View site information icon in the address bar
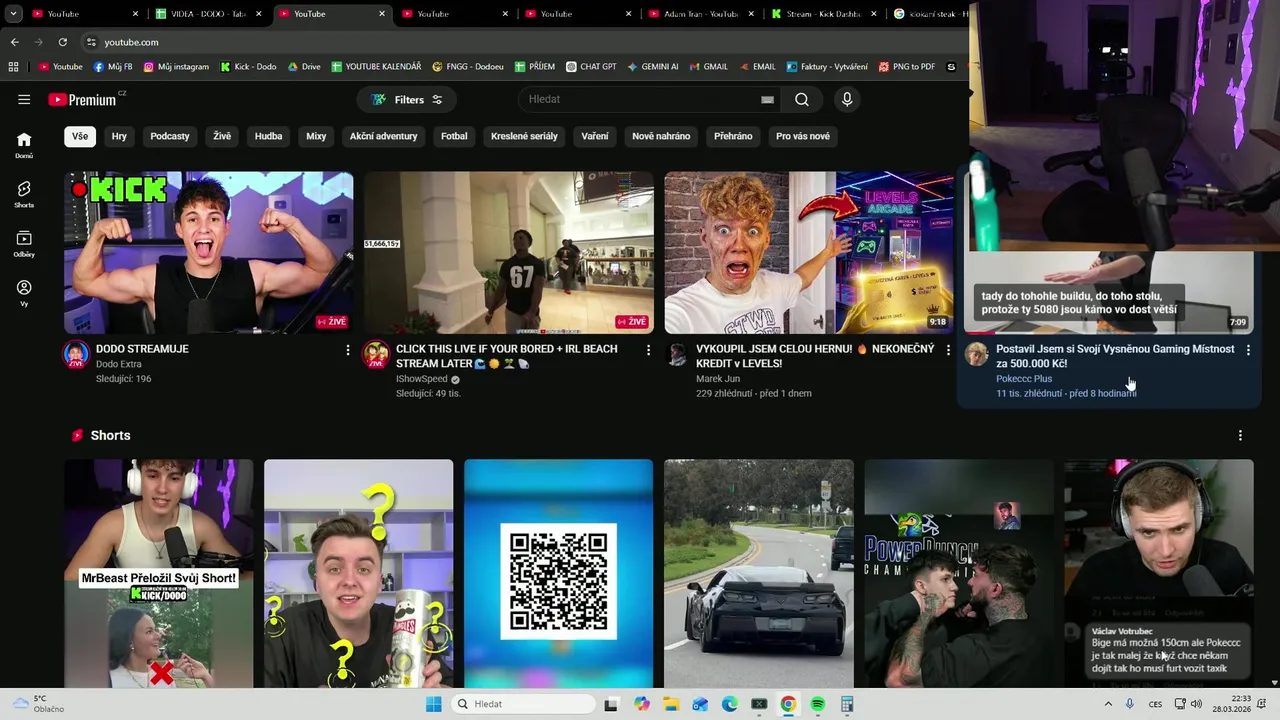This screenshot has width=1280, height=720. click(91, 42)
